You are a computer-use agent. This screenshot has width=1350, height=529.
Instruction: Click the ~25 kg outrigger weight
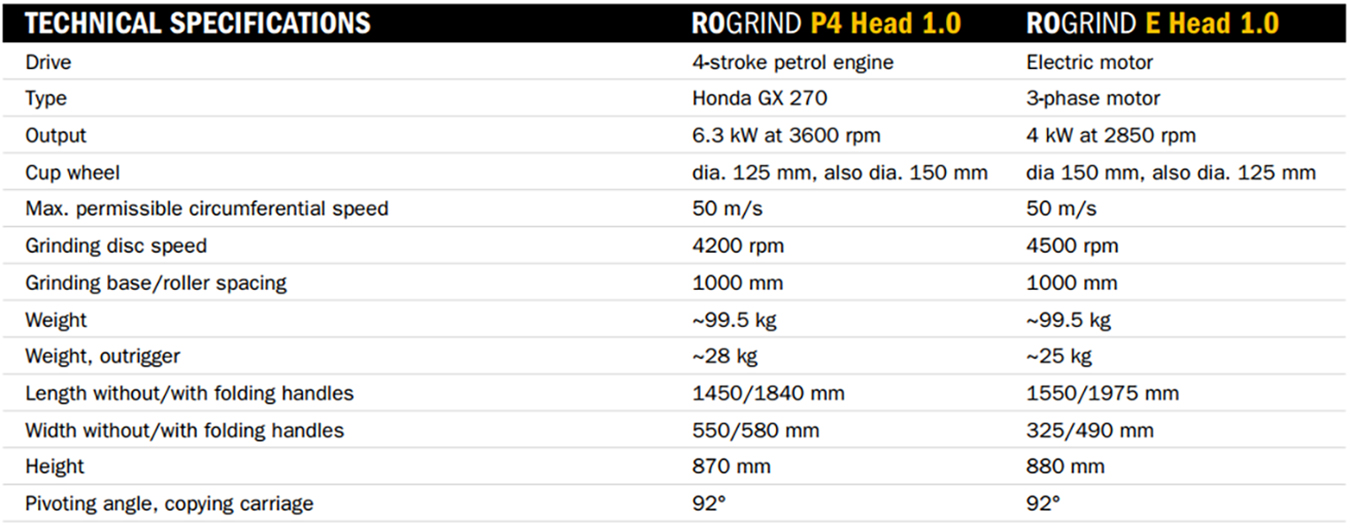(1059, 357)
